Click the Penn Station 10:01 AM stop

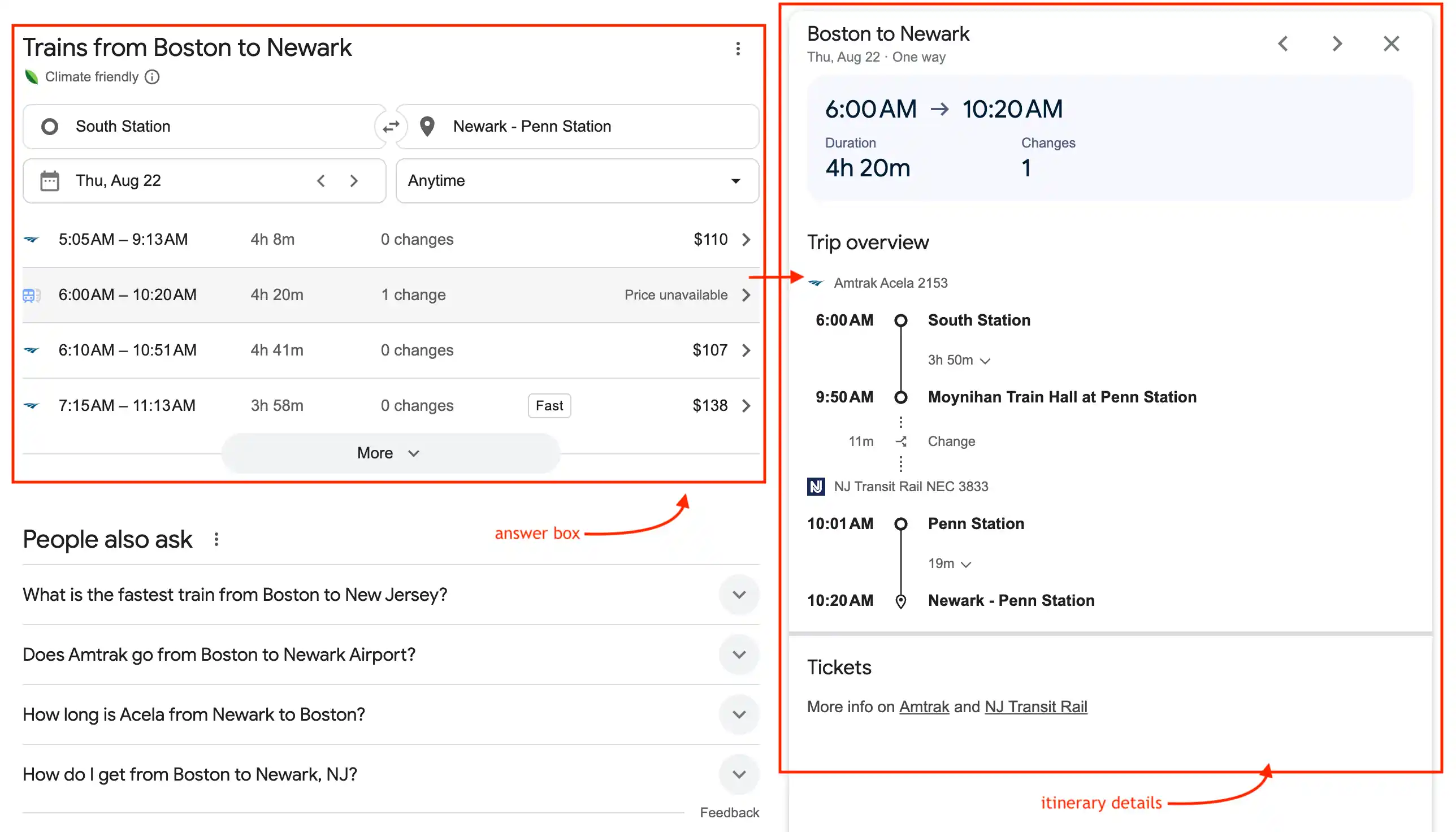click(x=976, y=524)
